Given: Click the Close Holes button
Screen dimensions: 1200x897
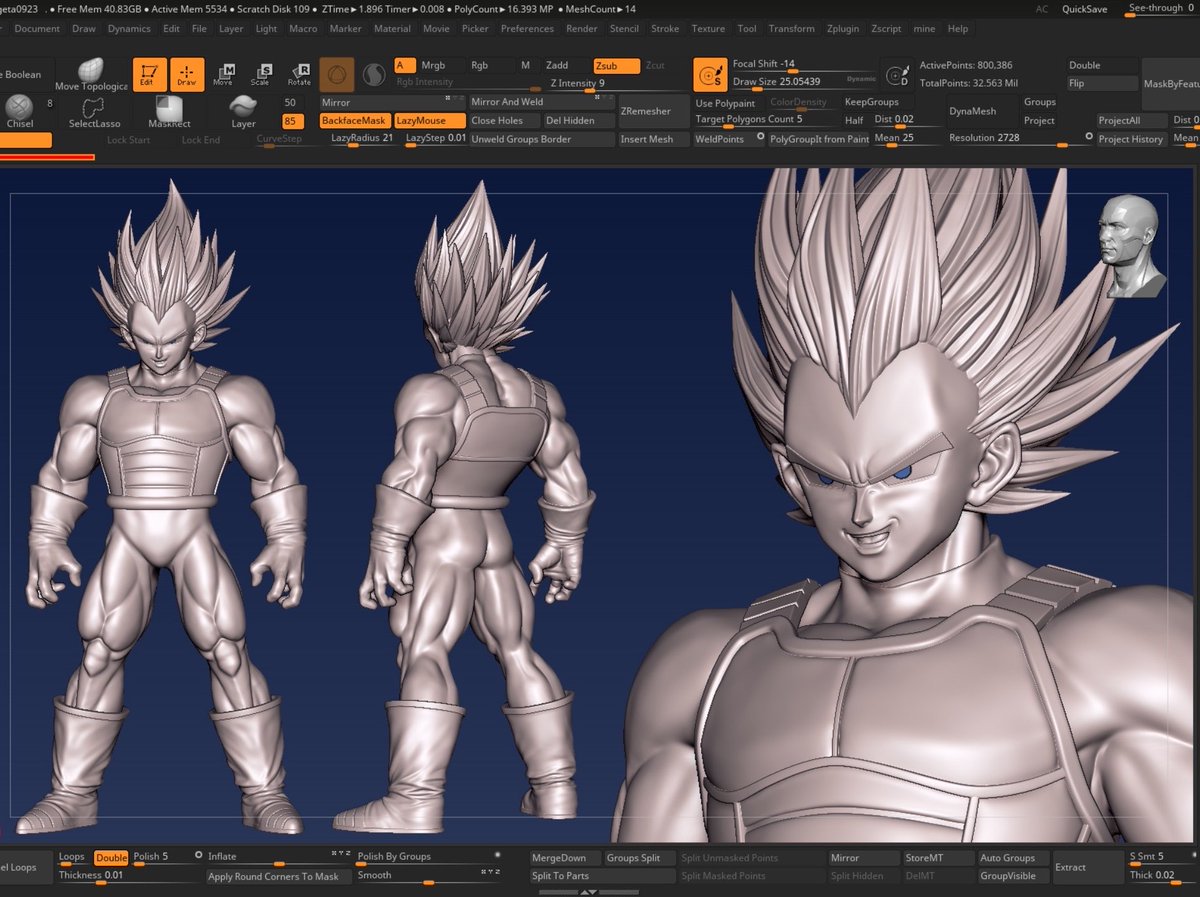Looking at the screenshot, I should pos(504,120).
